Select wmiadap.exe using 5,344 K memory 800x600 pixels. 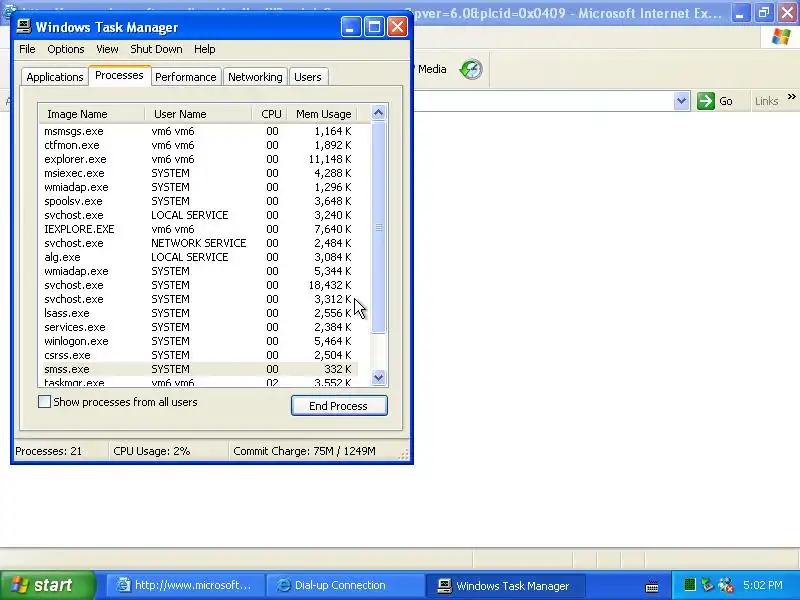[198, 271]
